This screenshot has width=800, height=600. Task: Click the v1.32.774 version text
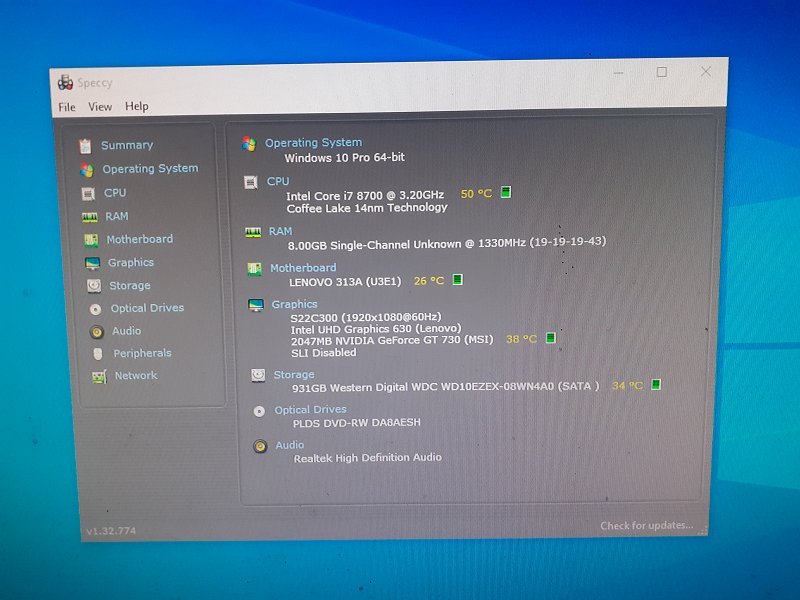click(111, 531)
